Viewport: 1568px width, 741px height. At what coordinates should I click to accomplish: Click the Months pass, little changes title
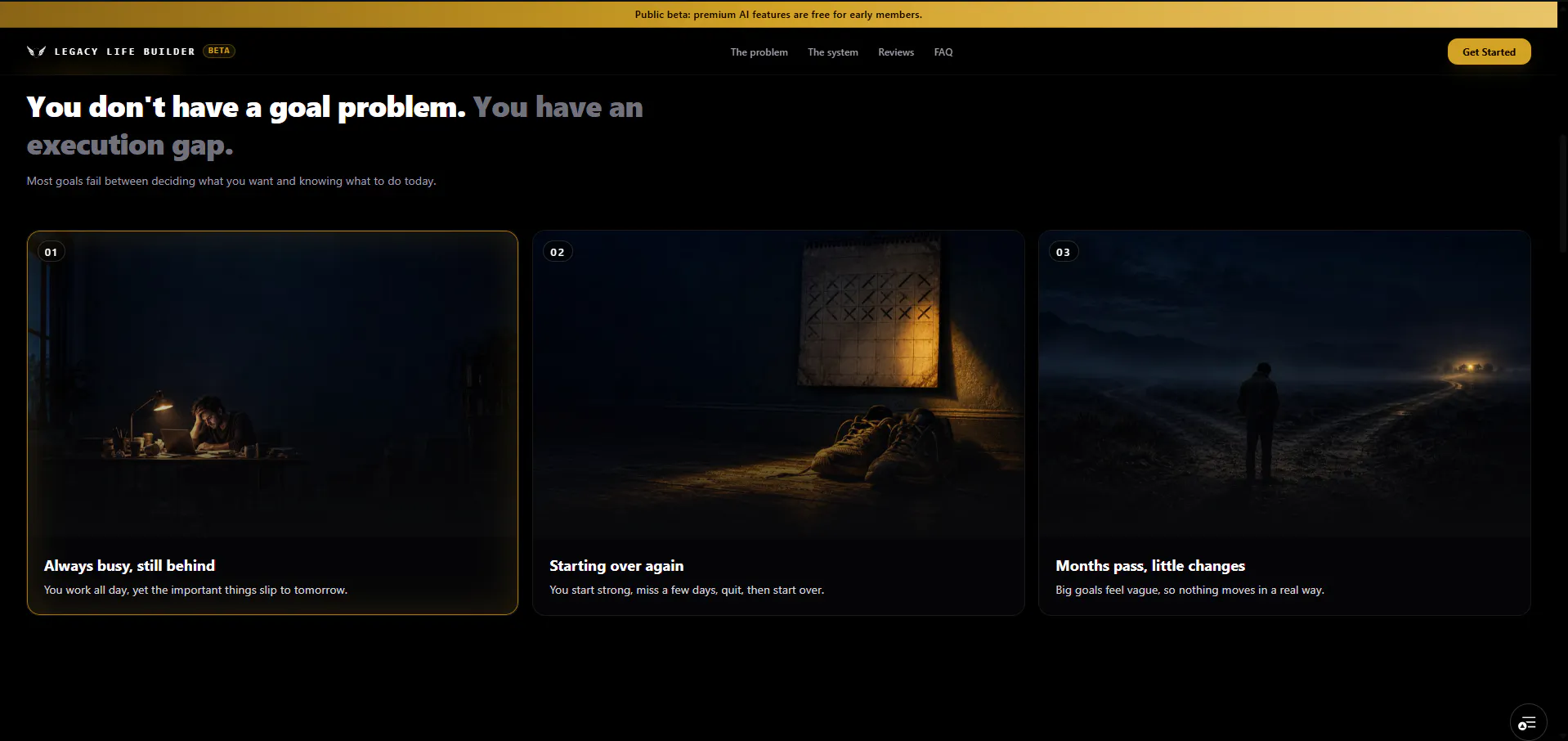1150,566
